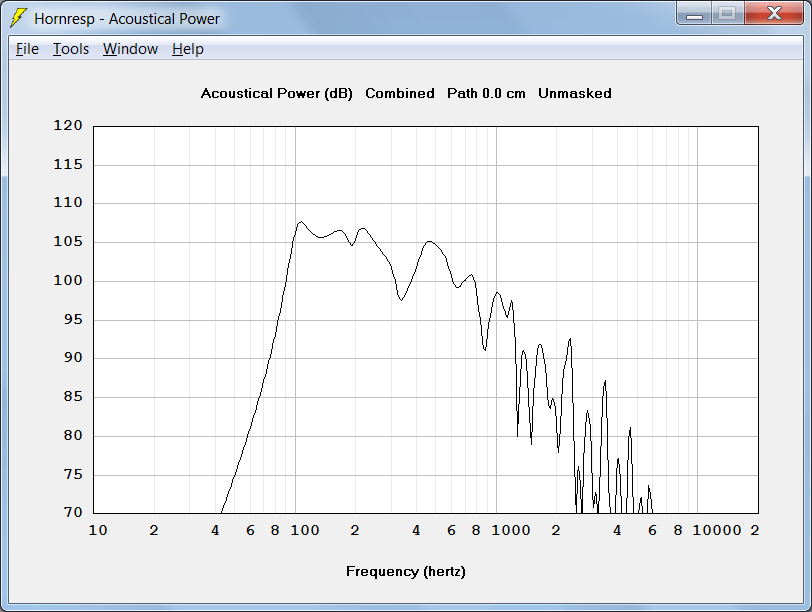This screenshot has height=612, width=812.
Task: Click the Hornresp window title text
Action: click(x=127, y=19)
